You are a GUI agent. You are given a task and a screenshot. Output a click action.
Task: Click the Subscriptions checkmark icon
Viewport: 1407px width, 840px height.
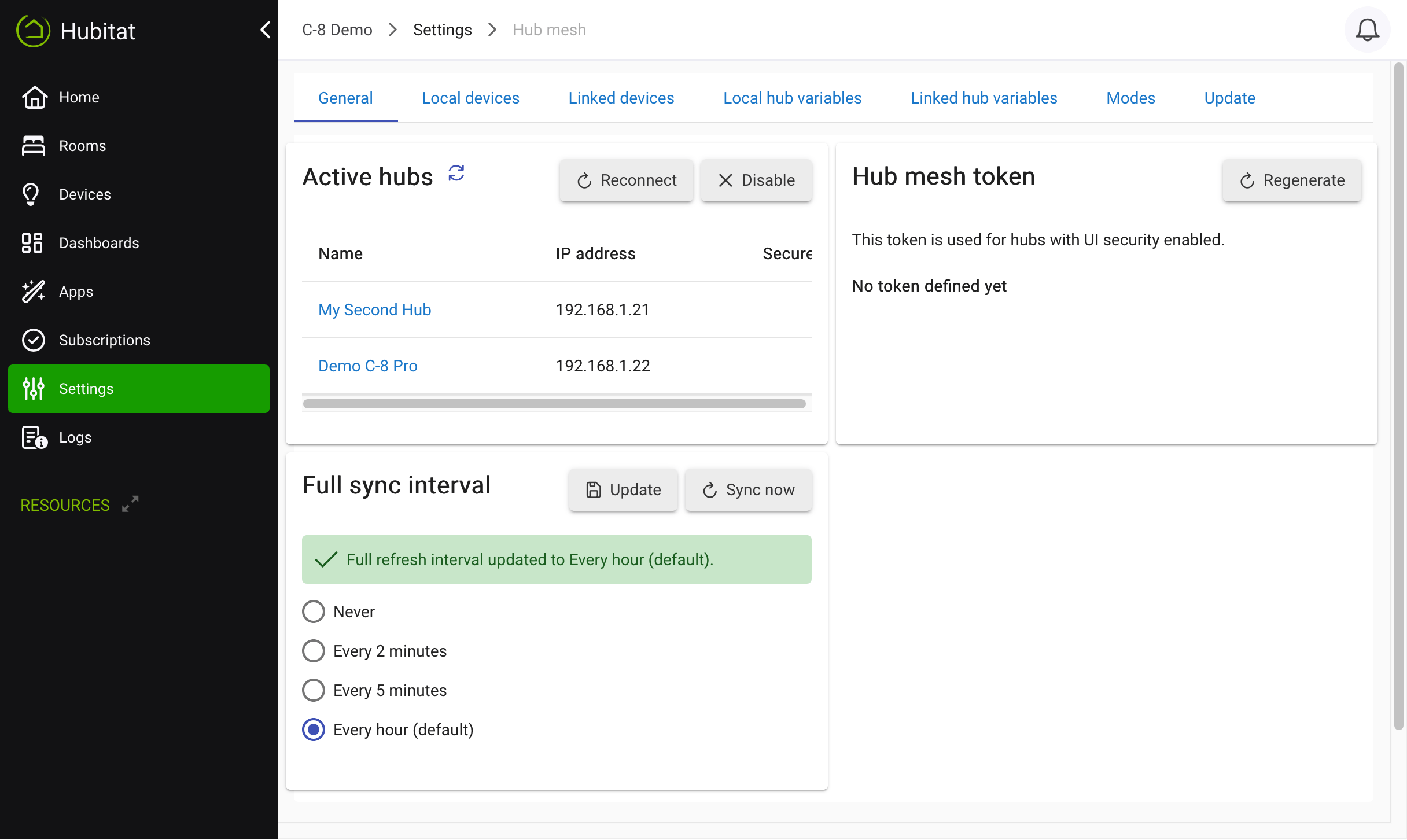[x=33, y=340]
